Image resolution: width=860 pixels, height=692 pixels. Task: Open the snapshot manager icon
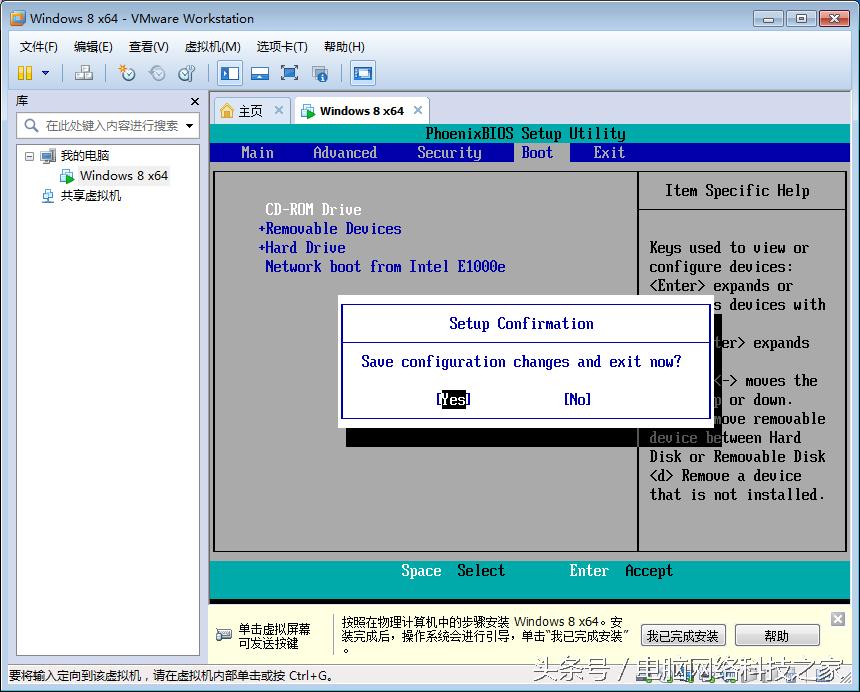pyautogui.click(x=187, y=73)
